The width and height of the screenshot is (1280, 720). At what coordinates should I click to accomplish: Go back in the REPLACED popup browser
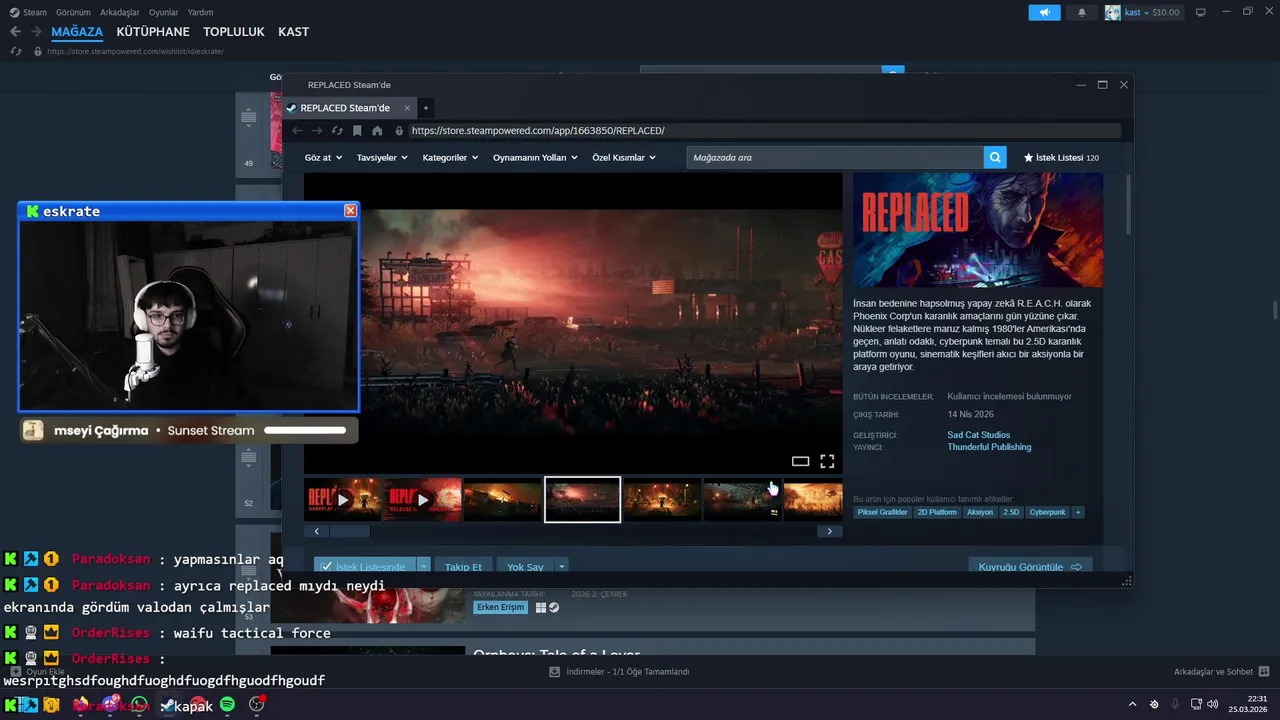coord(297,131)
